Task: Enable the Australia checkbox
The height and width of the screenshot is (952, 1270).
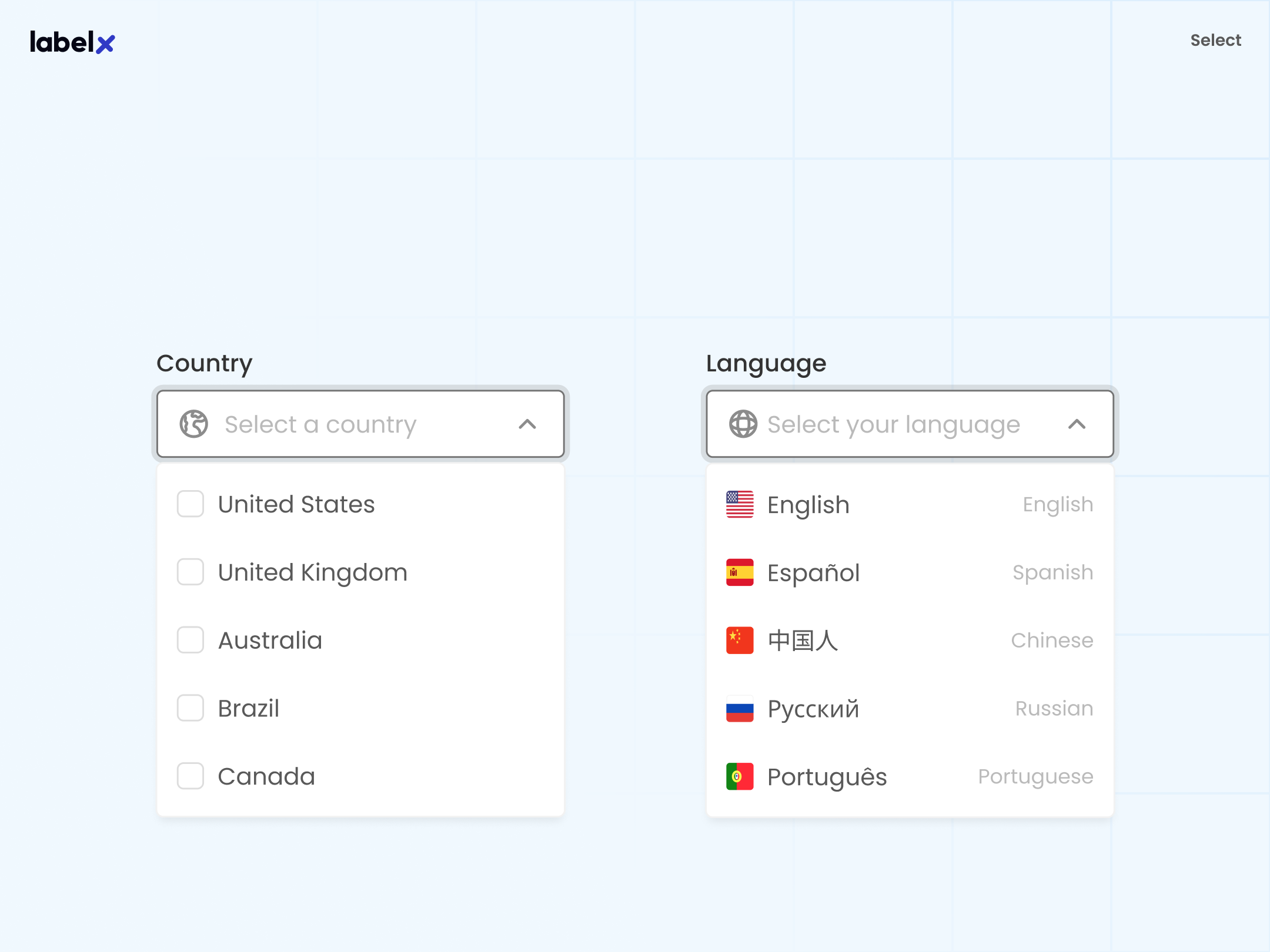Action: 190,640
